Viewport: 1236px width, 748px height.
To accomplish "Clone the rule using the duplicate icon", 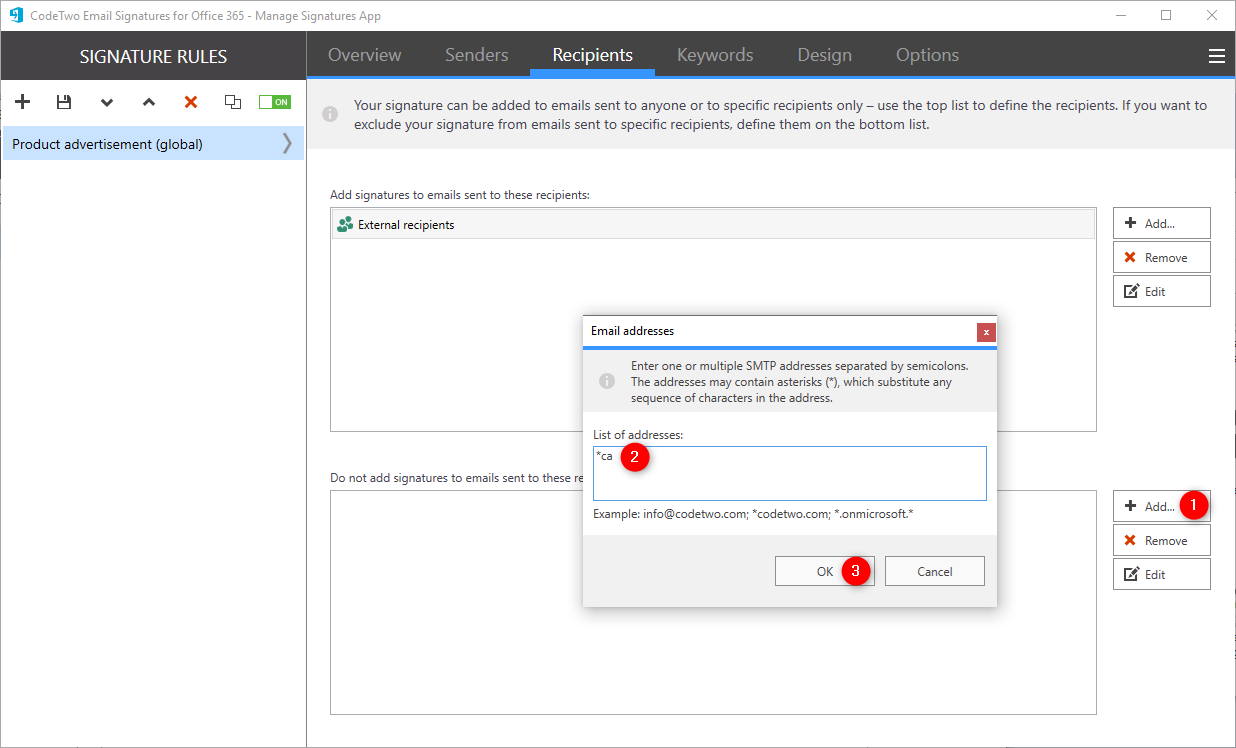I will [232, 101].
